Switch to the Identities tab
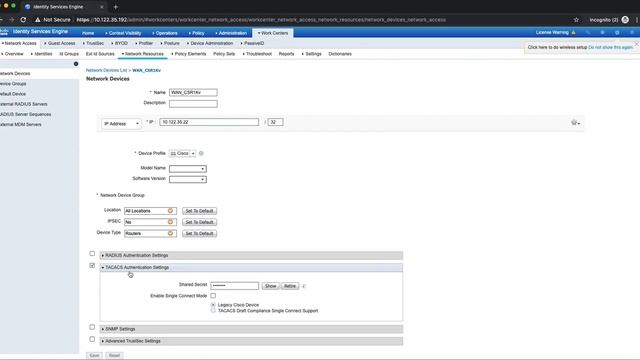The height and width of the screenshot is (360, 640). tap(42, 54)
